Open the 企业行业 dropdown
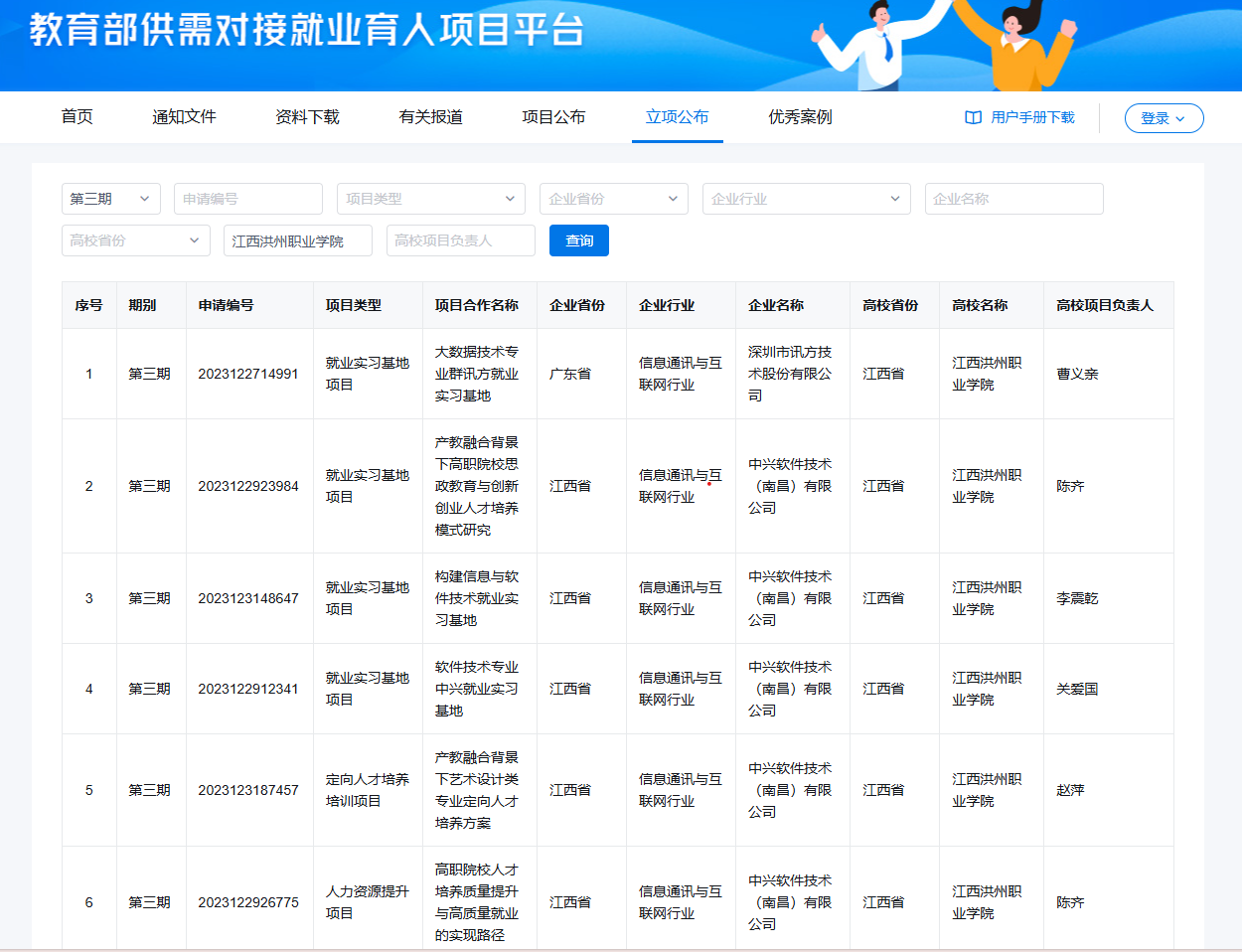Viewport: 1242px width, 952px height. [806, 199]
